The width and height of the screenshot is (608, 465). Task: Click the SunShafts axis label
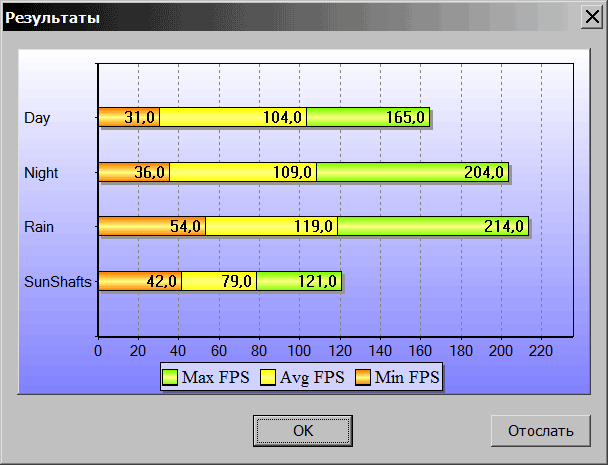coord(58,282)
